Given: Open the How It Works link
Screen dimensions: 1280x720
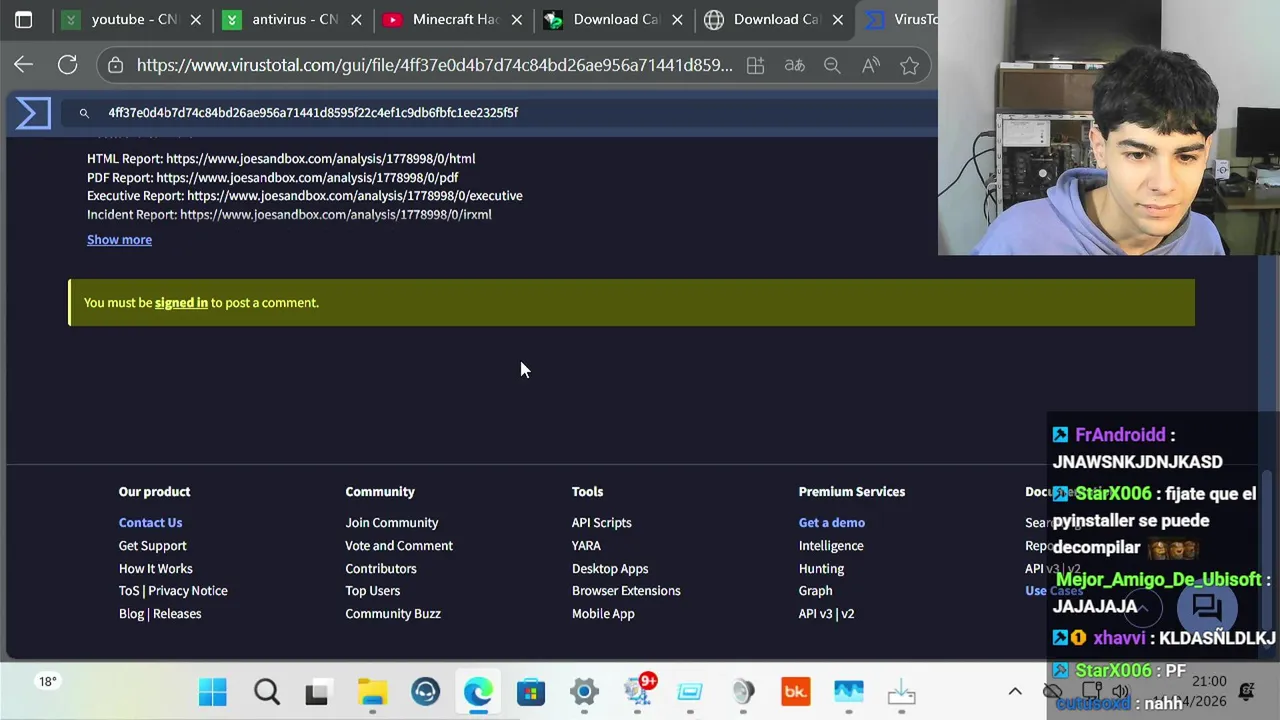Looking at the screenshot, I should click(x=155, y=568).
